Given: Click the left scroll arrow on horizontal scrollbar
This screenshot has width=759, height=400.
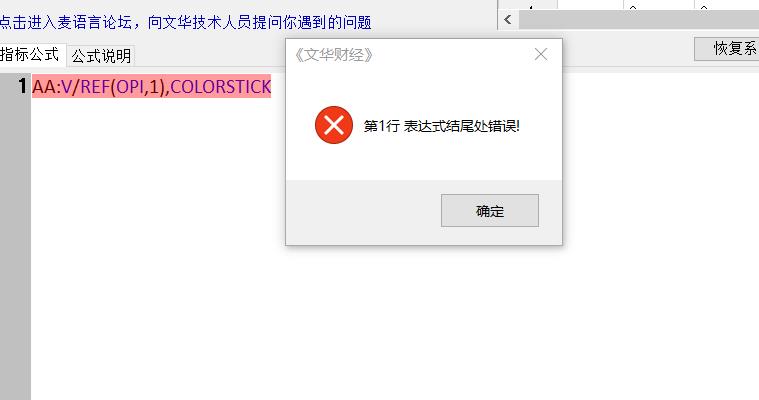Looking at the screenshot, I should (507, 20).
